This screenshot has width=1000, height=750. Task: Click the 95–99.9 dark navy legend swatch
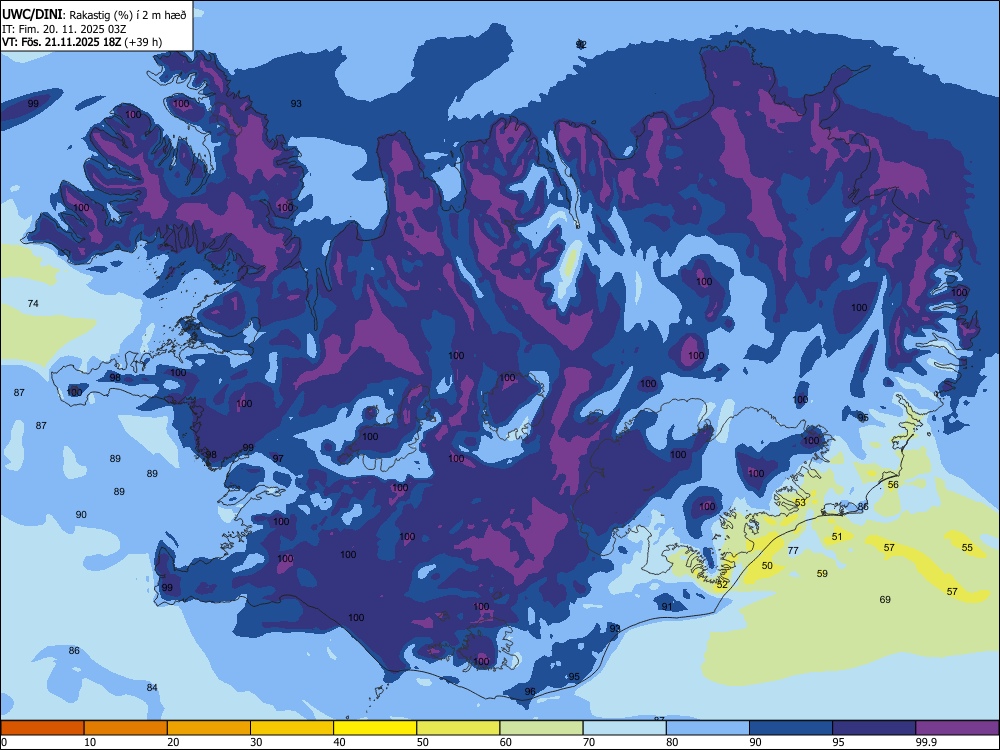pos(874,728)
